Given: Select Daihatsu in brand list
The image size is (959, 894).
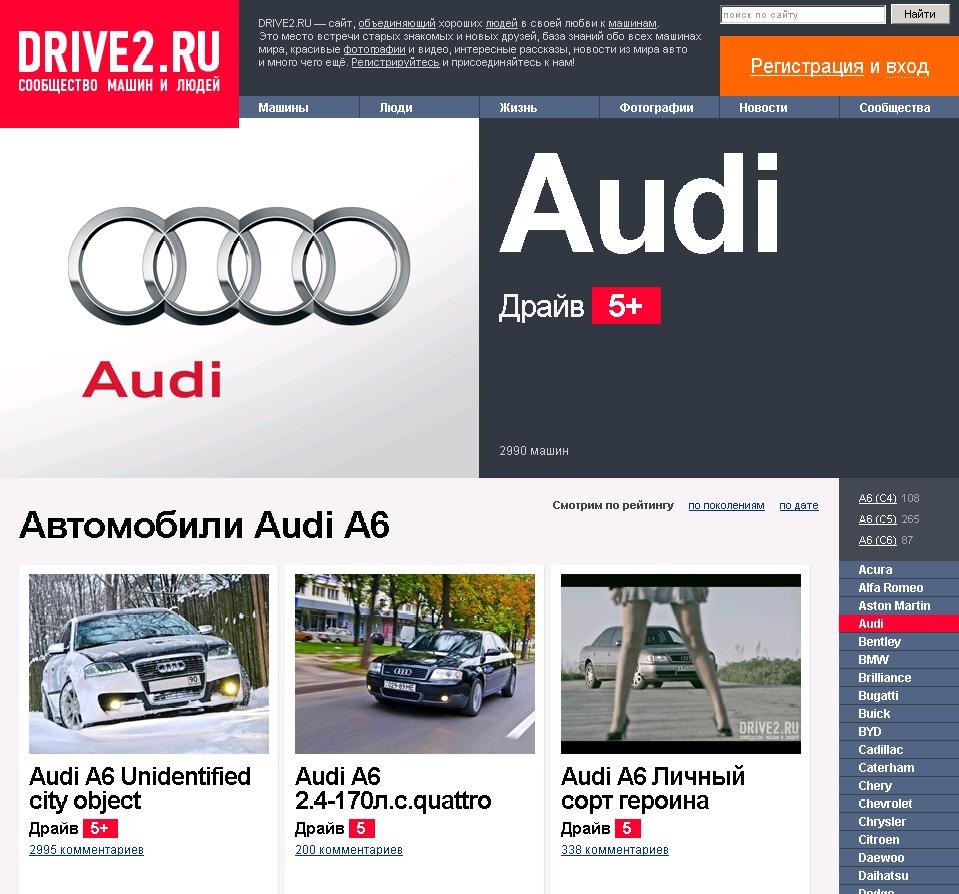Looking at the screenshot, I should (x=899, y=876).
